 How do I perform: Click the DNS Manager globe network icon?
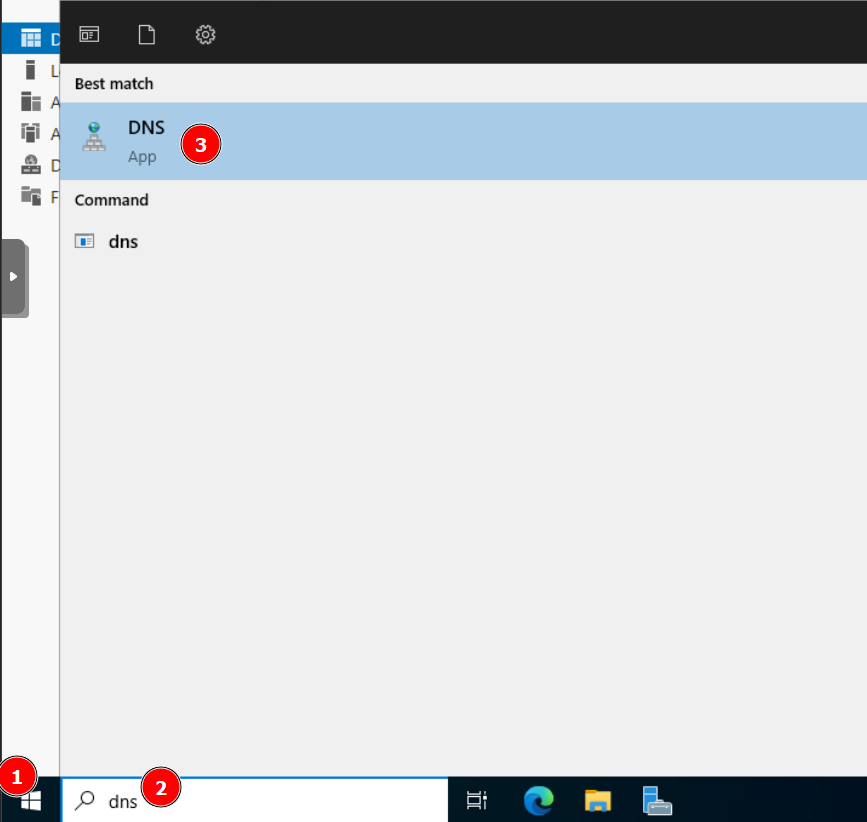[94, 137]
